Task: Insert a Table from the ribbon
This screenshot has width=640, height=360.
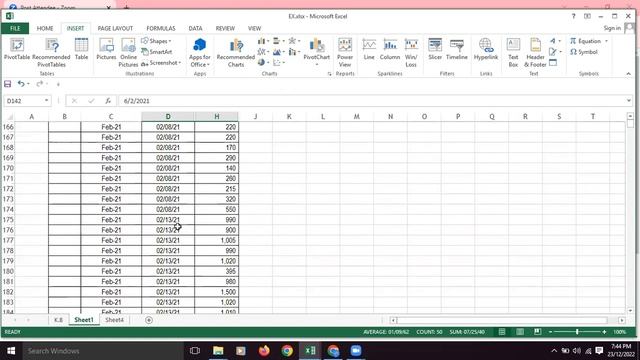Action: coord(81,49)
